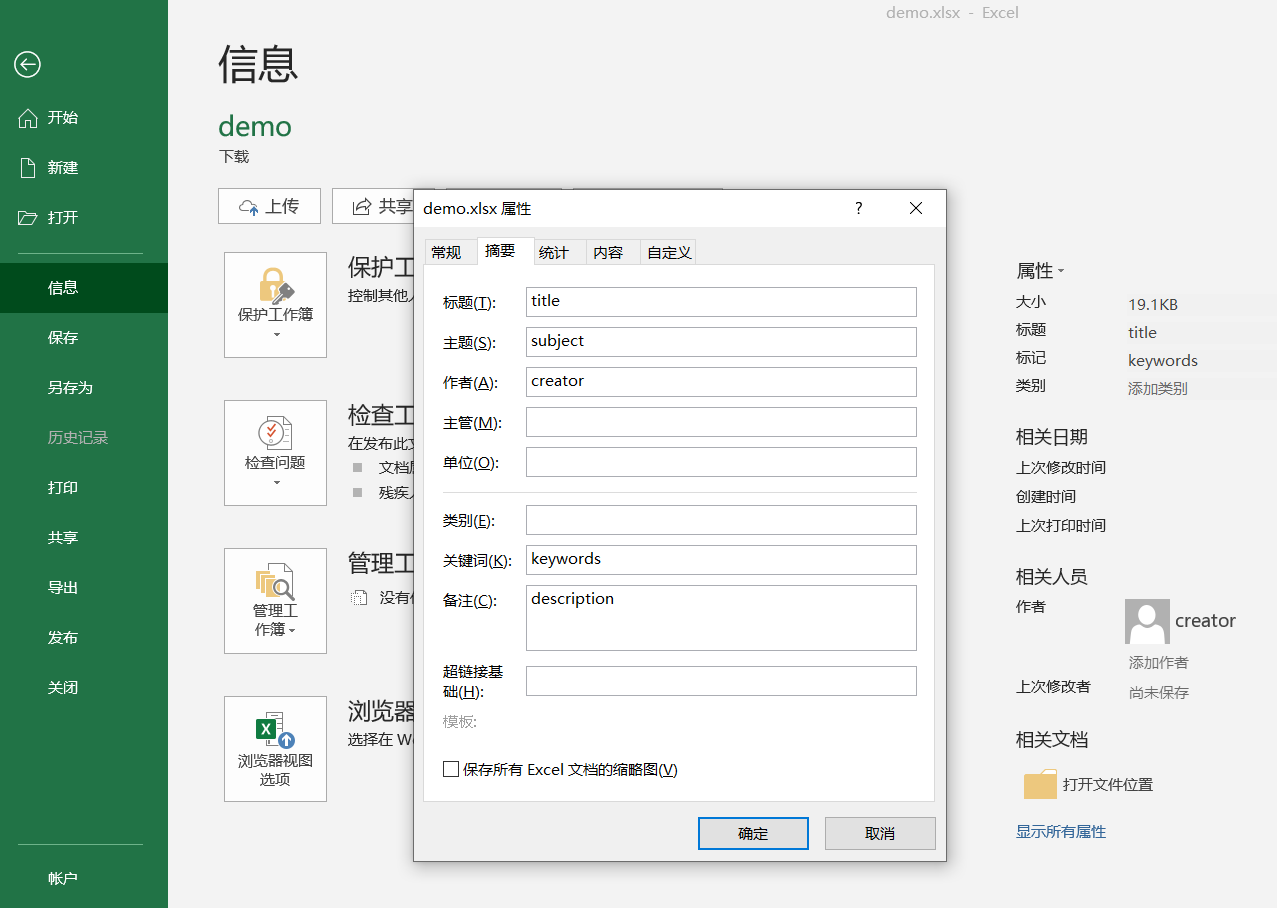
Task: Click the creator author avatar
Action: [x=1147, y=621]
